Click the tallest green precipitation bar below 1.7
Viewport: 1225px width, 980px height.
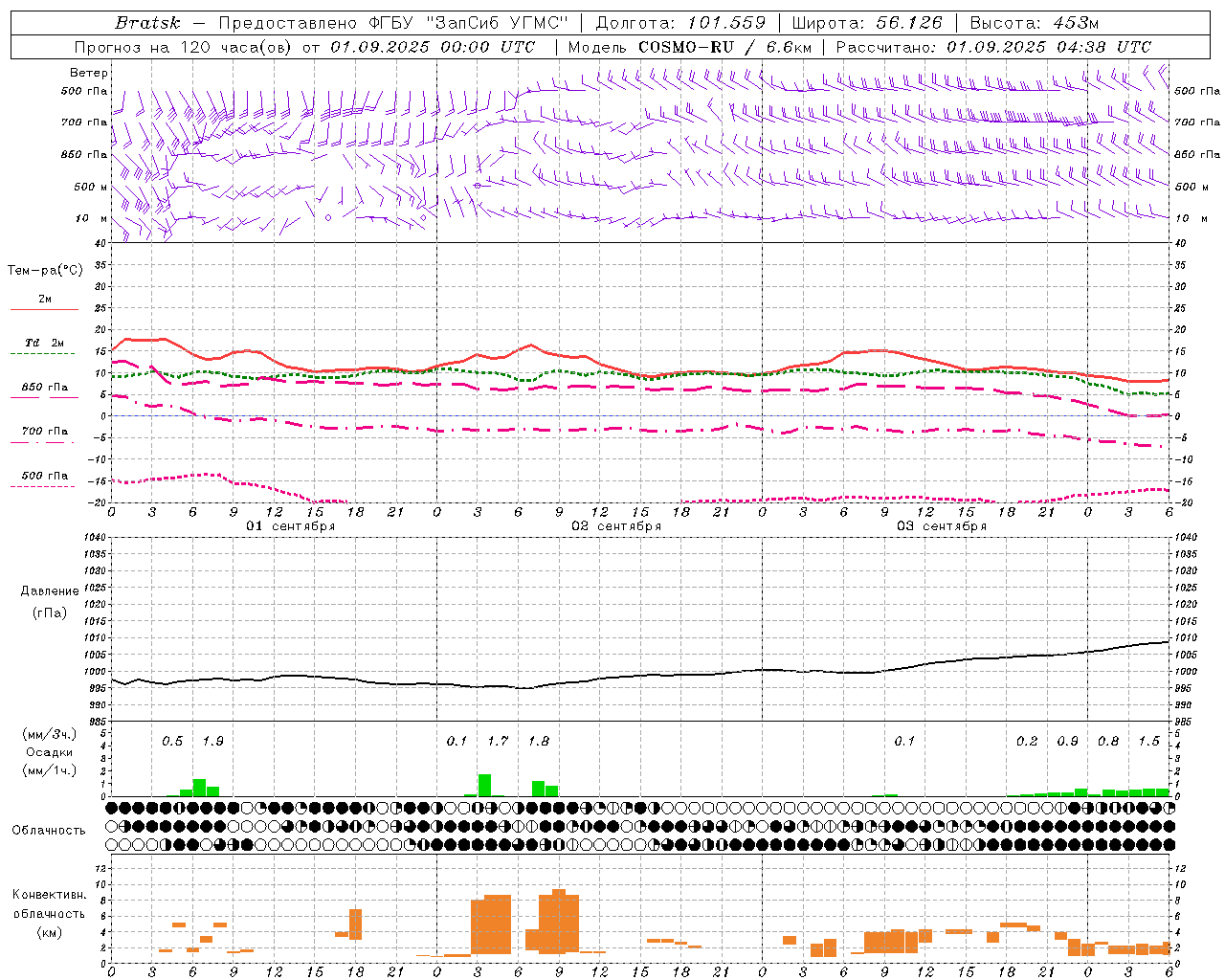coord(484,786)
